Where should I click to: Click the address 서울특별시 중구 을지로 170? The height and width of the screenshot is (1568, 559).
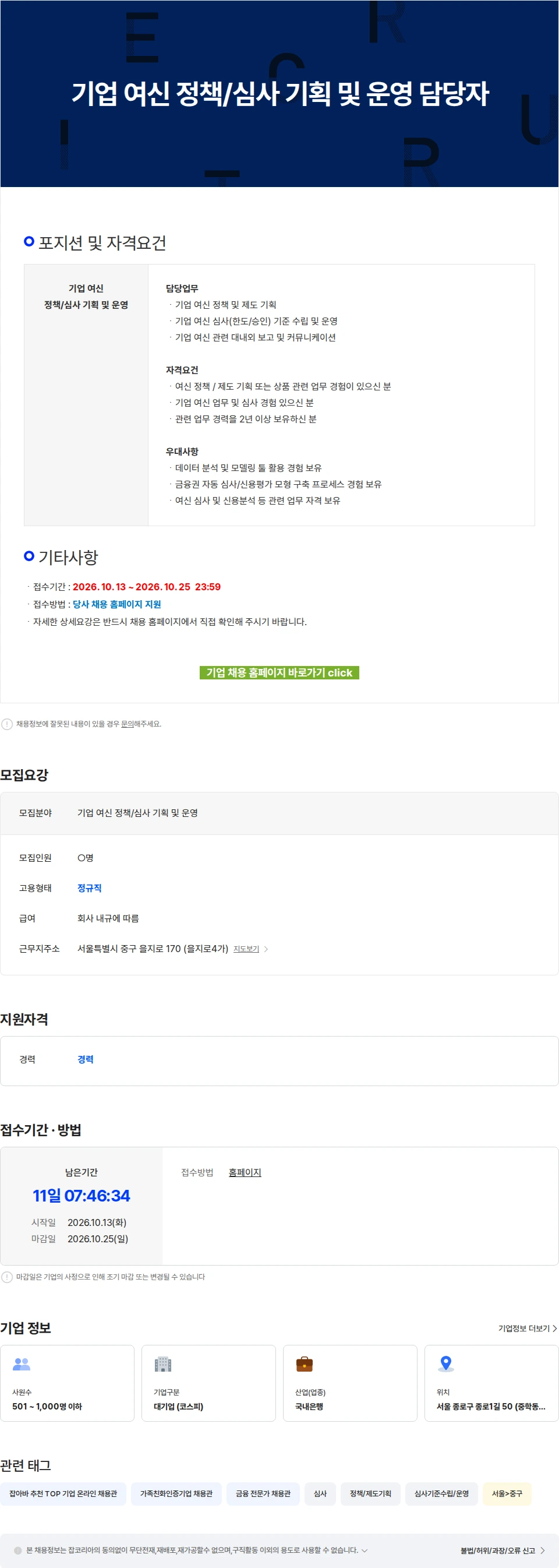click(153, 949)
